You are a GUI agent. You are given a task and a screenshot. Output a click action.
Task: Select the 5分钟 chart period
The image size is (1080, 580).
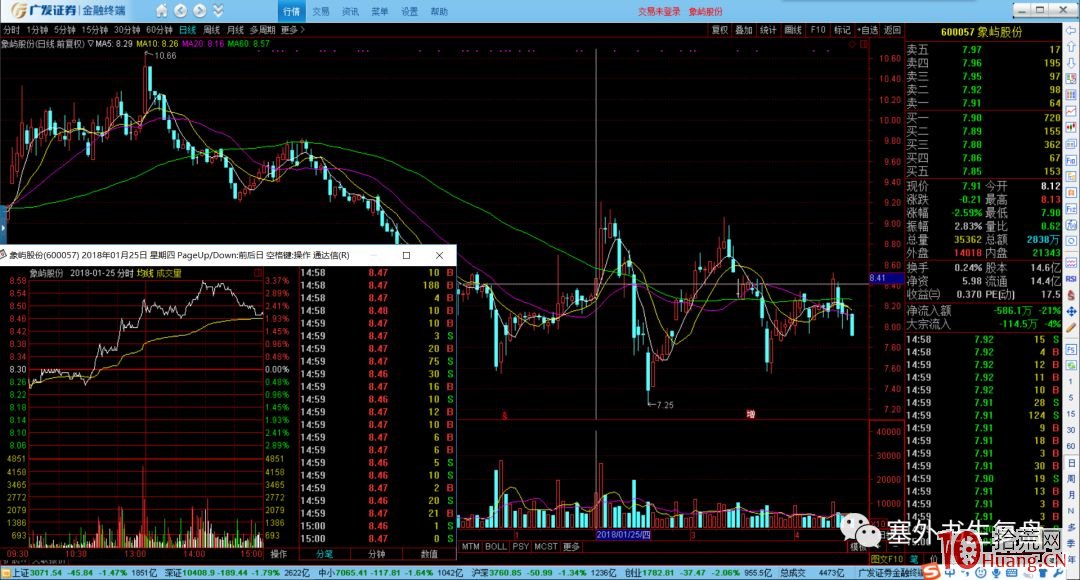pyautogui.click(x=65, y=30)
